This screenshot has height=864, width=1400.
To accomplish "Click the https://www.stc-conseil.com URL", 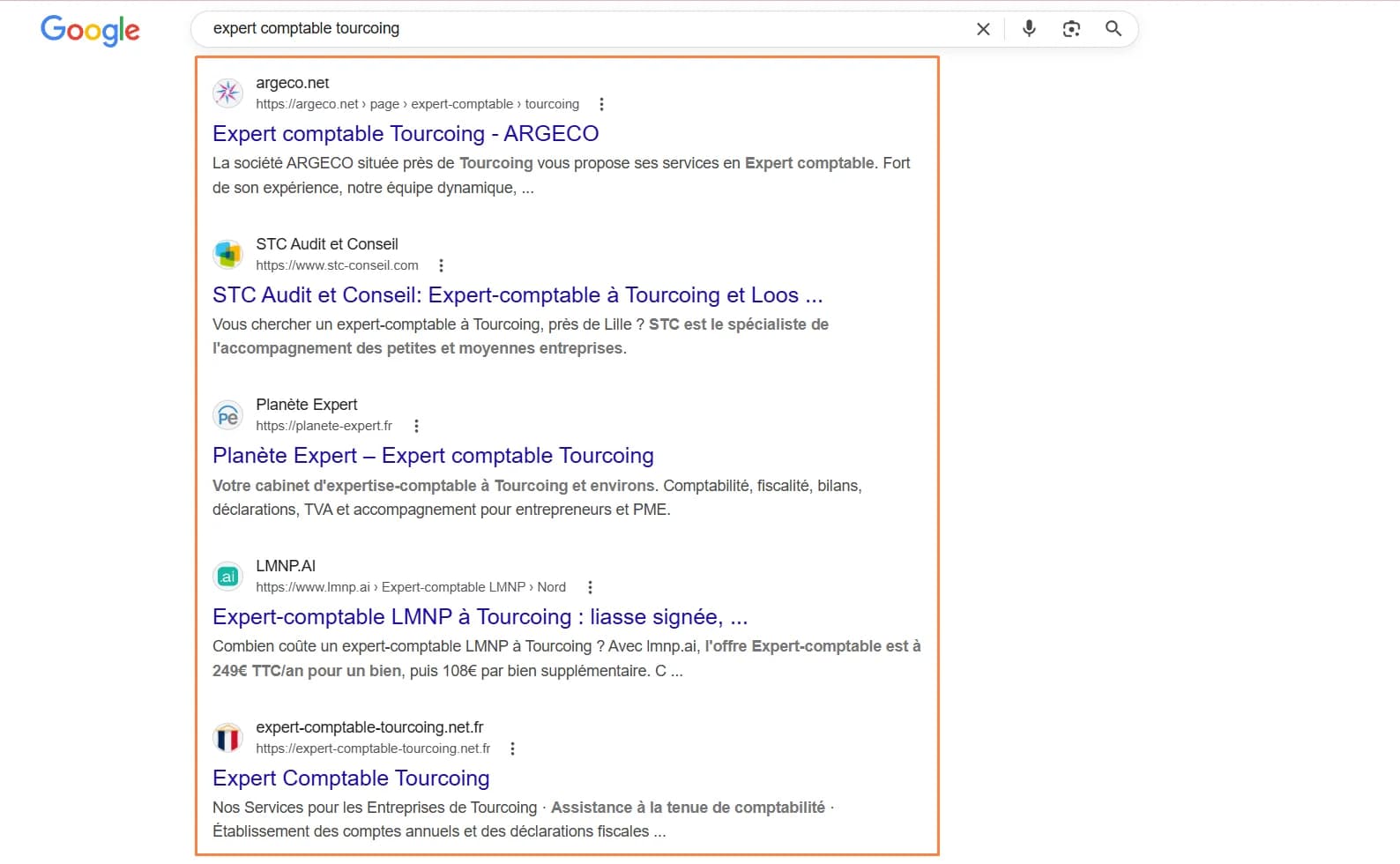I will [337, 265].
